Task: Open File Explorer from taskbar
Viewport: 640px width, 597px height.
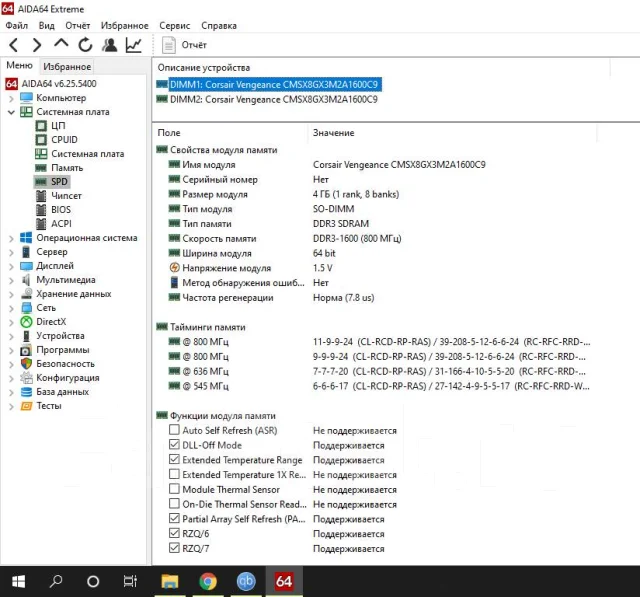Action: [169, 581]
